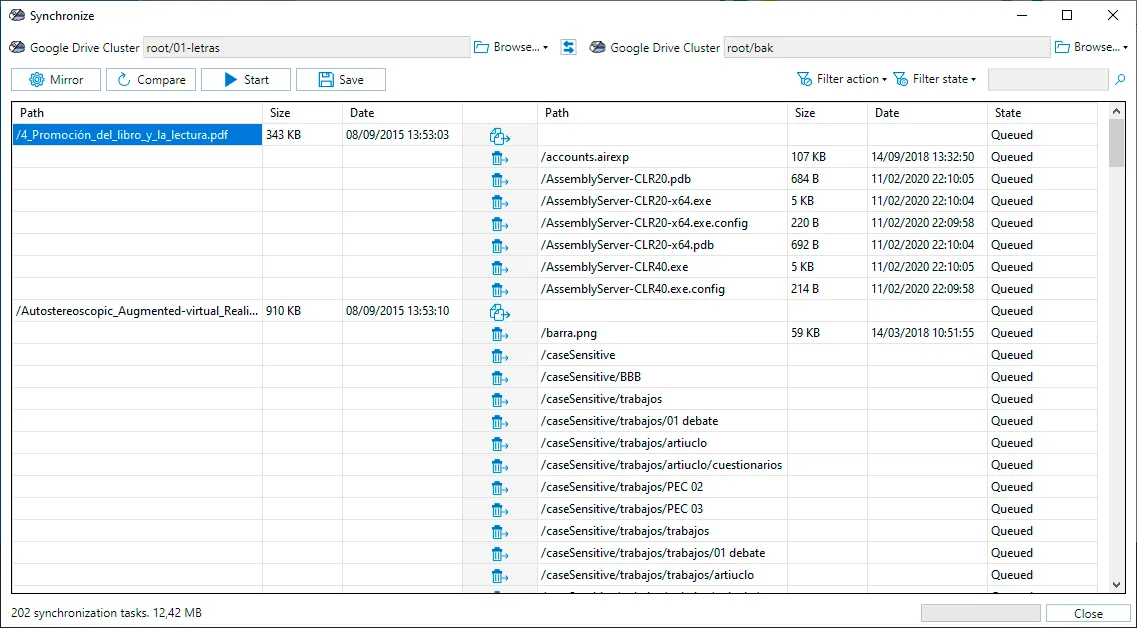Screen dimensions: 1137x628
Task: Click delete icon for /caseSensitive/trabajos/PEC 02 row
Action: click(500, 488)
